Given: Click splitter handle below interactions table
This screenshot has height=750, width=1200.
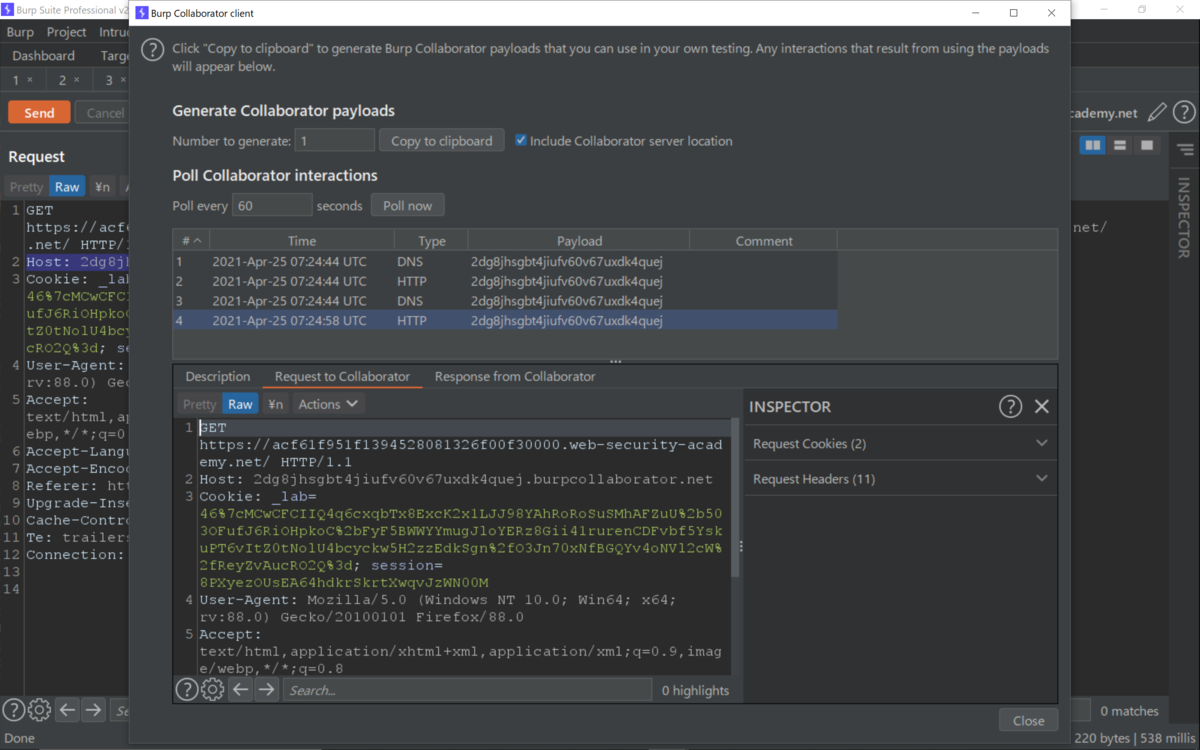Looking at the screenshot, I should (x=615, y=362).
